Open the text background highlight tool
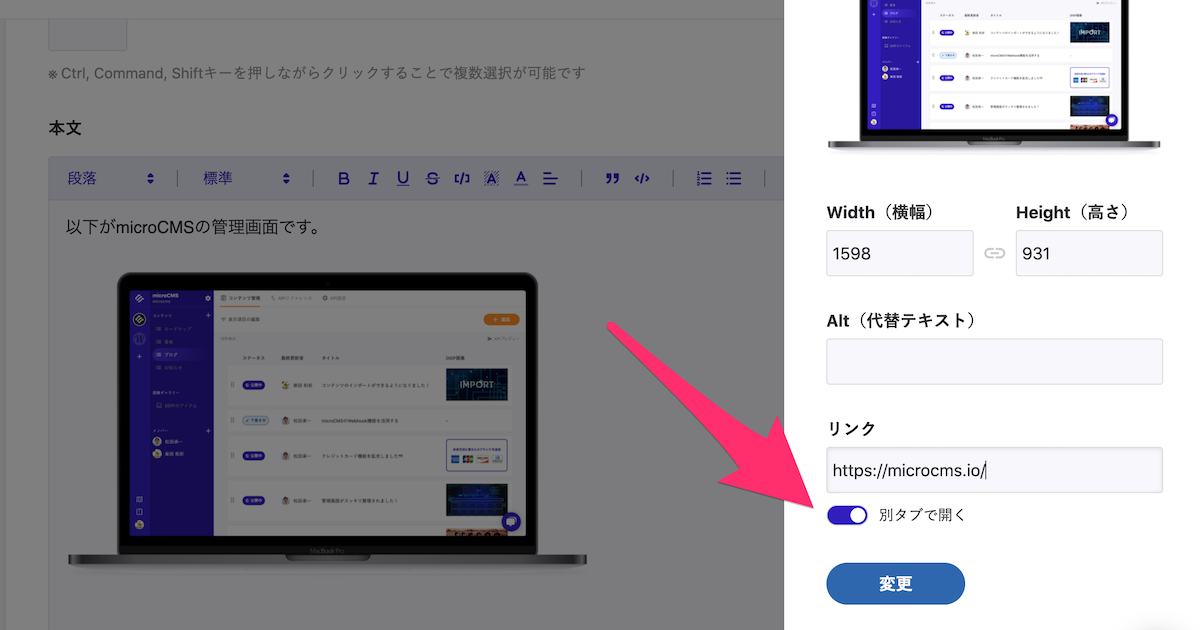 click(491, 179)
